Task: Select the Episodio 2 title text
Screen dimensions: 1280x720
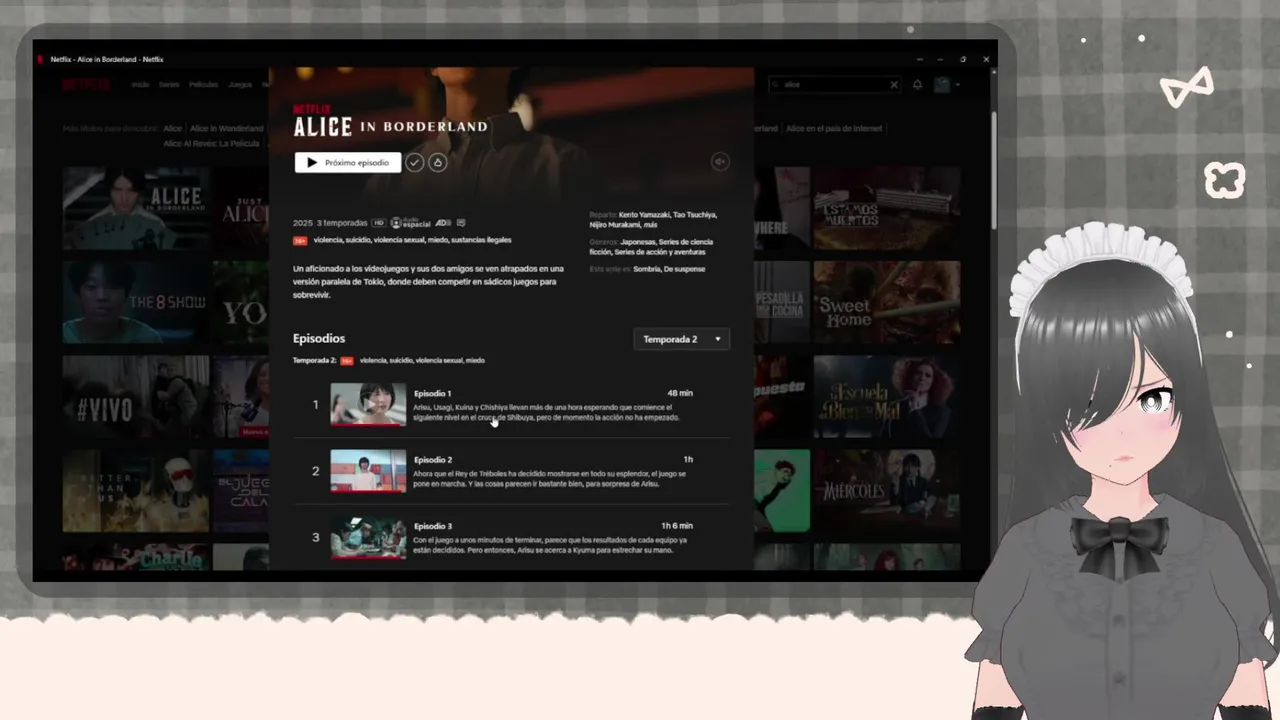Action: (433, 460)
